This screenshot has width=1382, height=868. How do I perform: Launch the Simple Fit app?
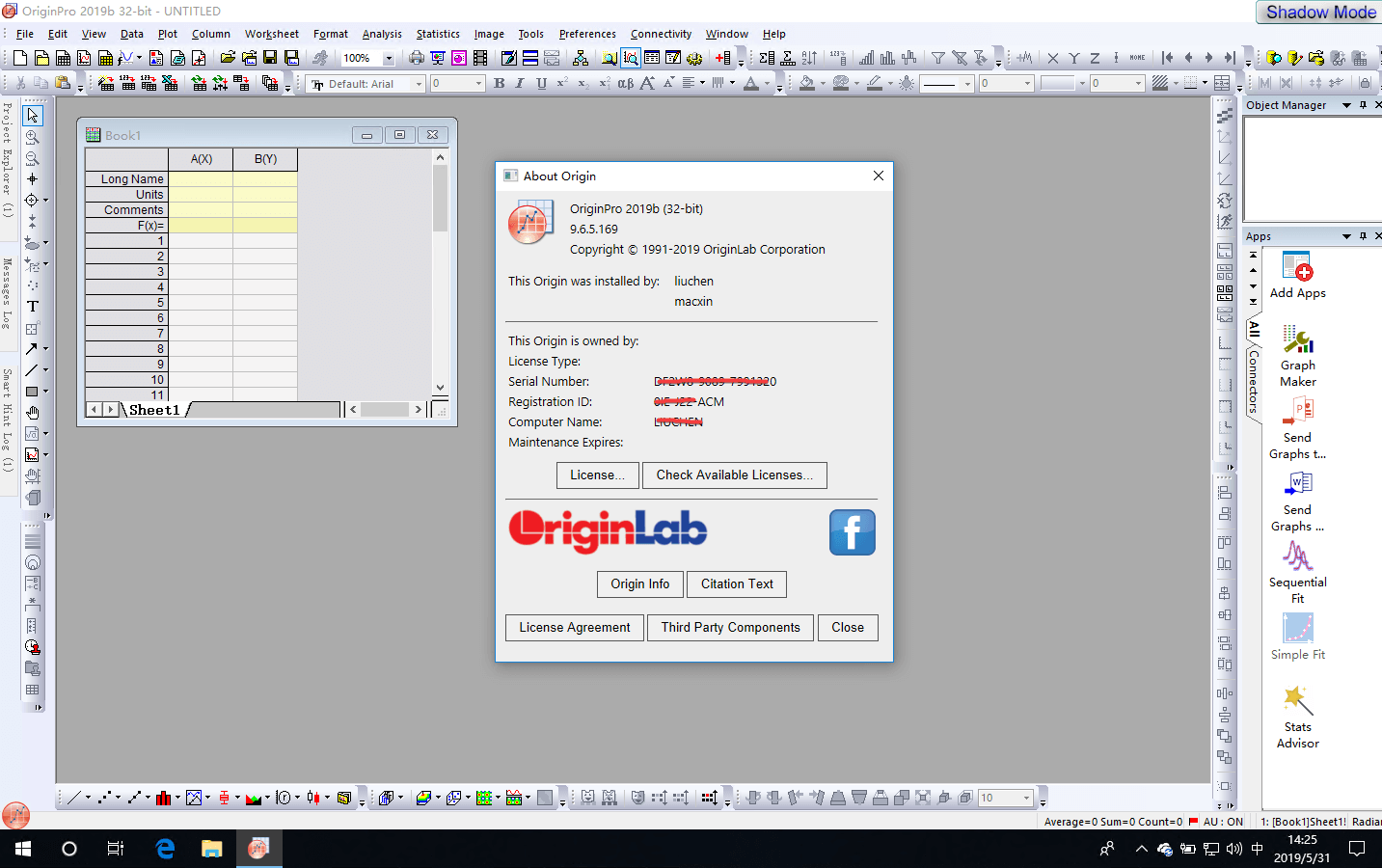[x=1298, y=637]
